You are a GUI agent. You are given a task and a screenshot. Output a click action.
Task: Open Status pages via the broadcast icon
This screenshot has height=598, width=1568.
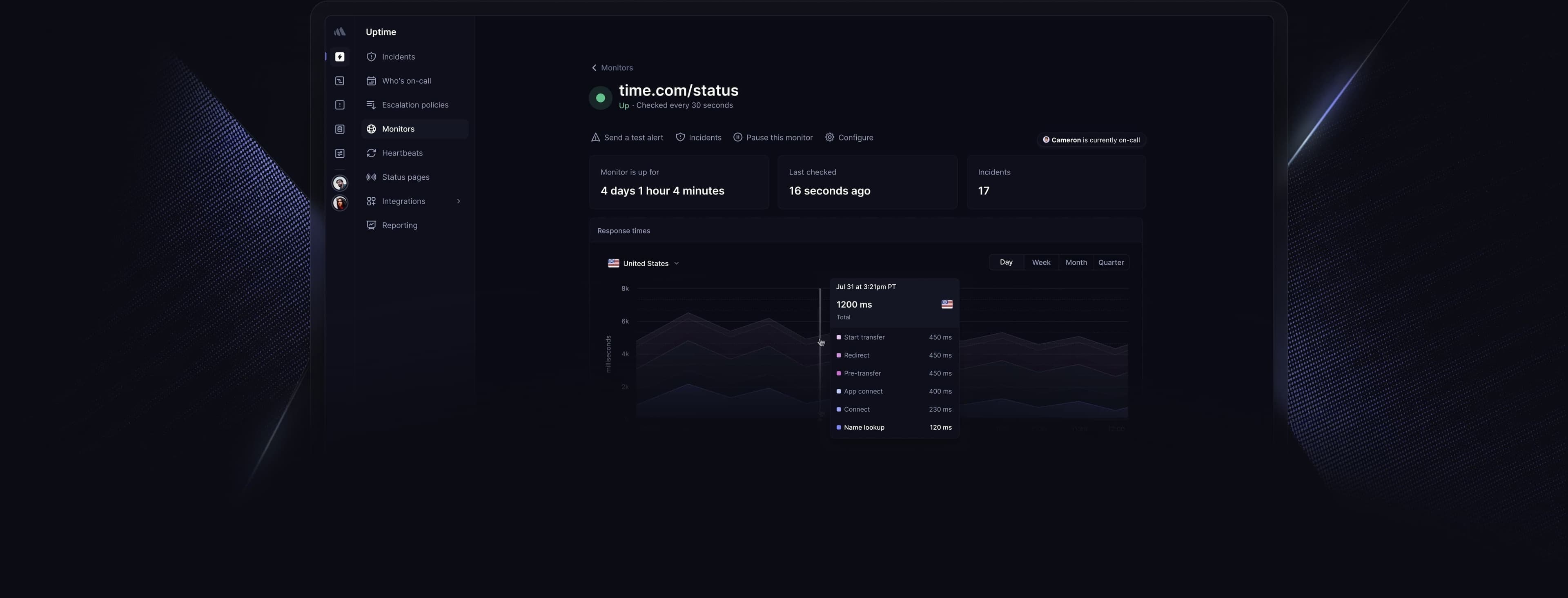371,177
